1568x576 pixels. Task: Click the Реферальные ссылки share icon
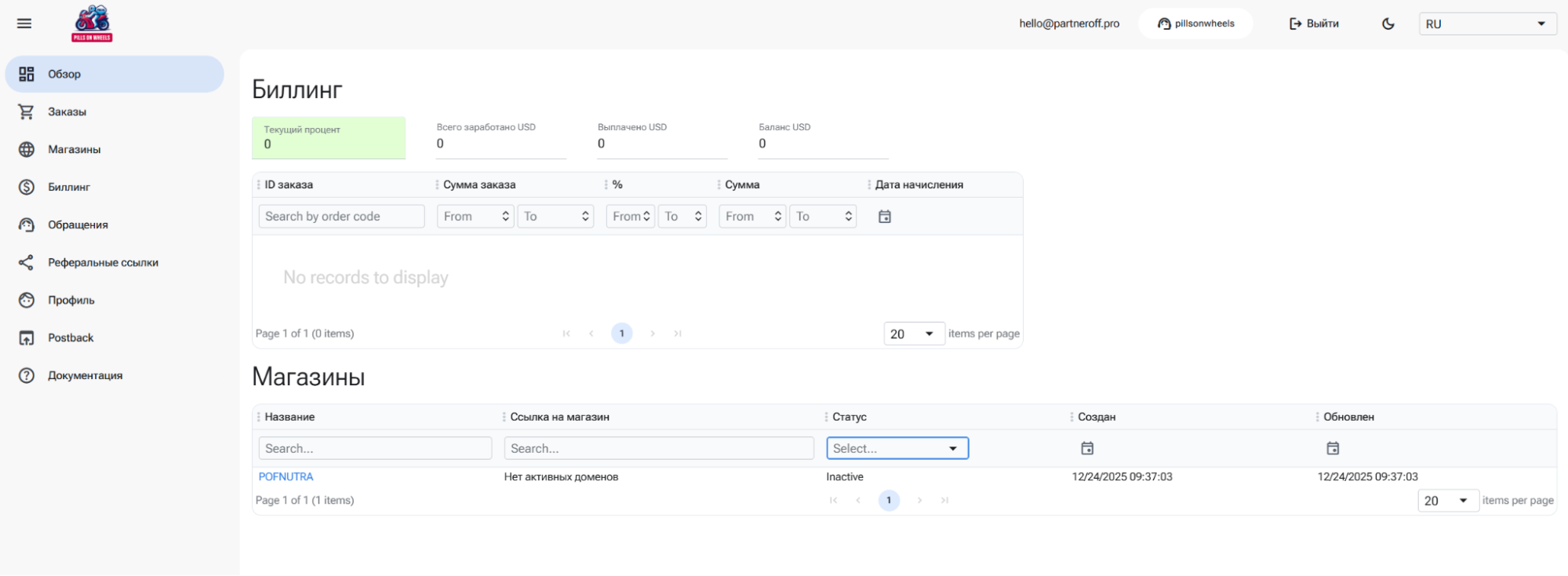pyautogui.click(x=27, y=262)
